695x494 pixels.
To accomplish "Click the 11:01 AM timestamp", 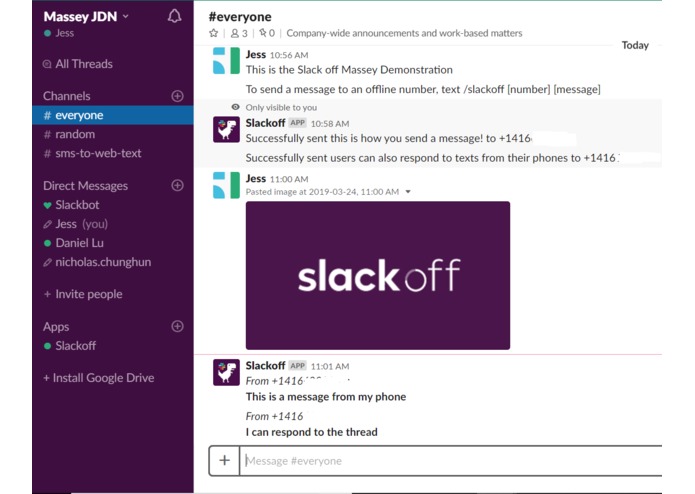I will (x=330, y=366).
